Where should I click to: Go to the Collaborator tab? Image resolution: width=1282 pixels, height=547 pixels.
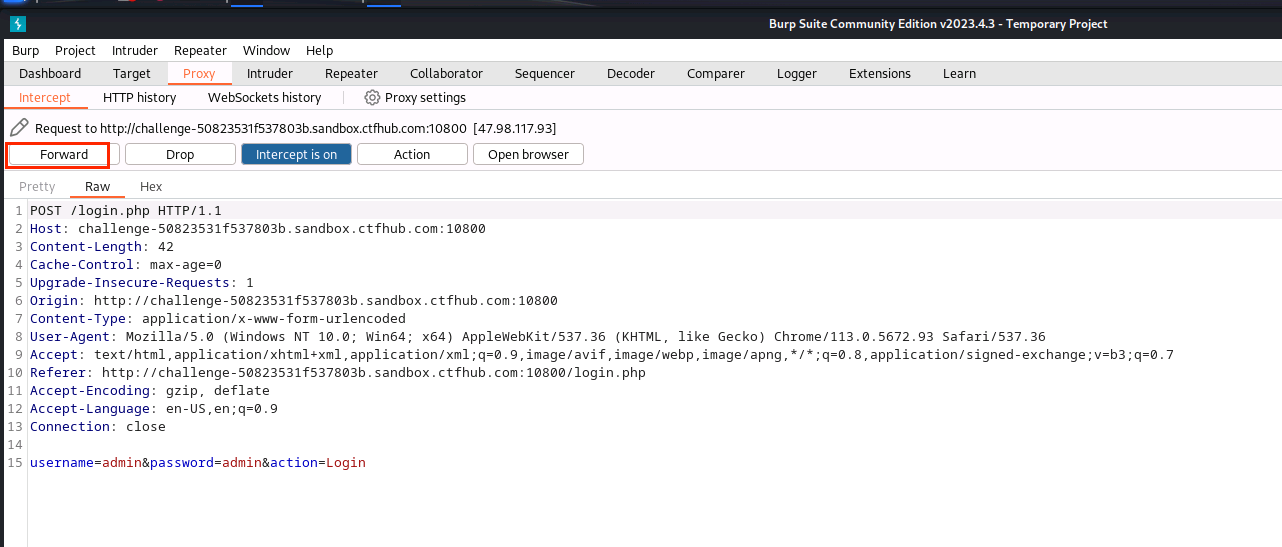pyautogui.click(x=446, y=73)
